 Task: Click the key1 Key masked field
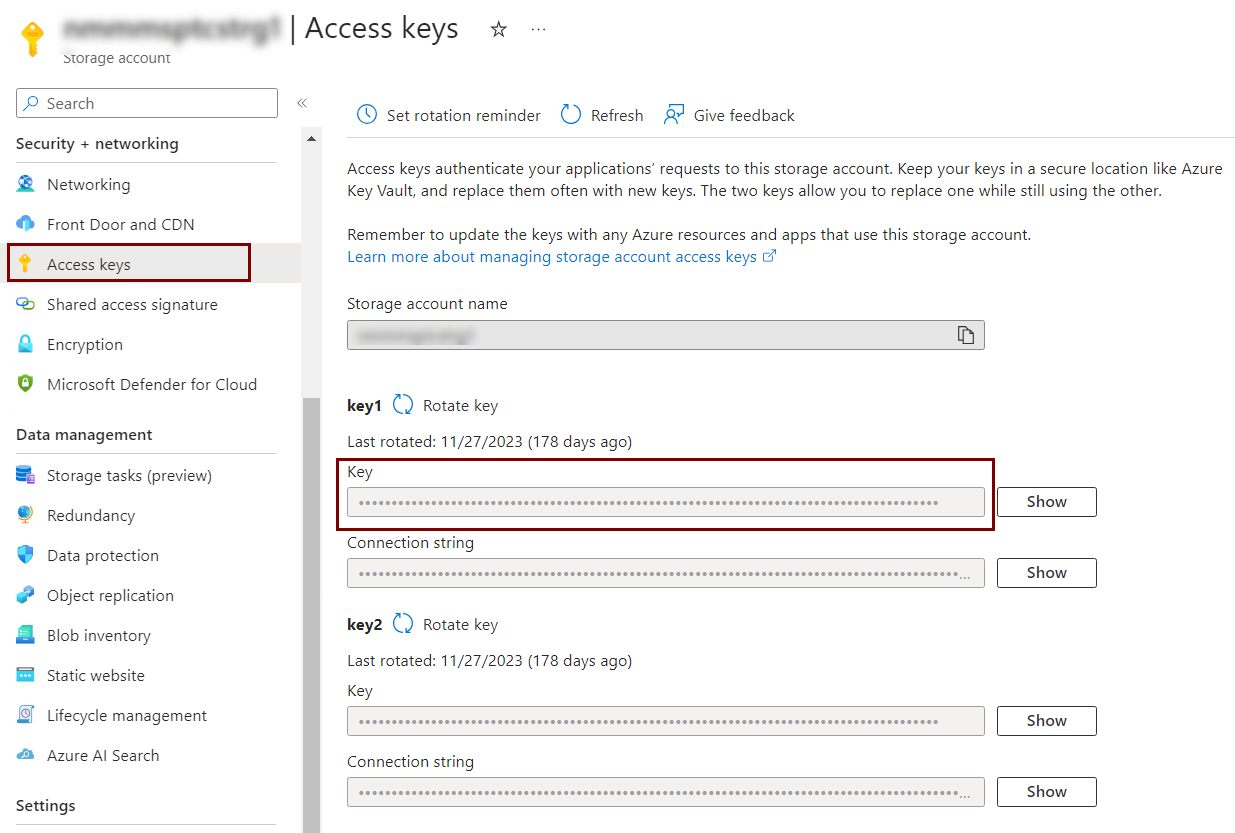[666, 502]
